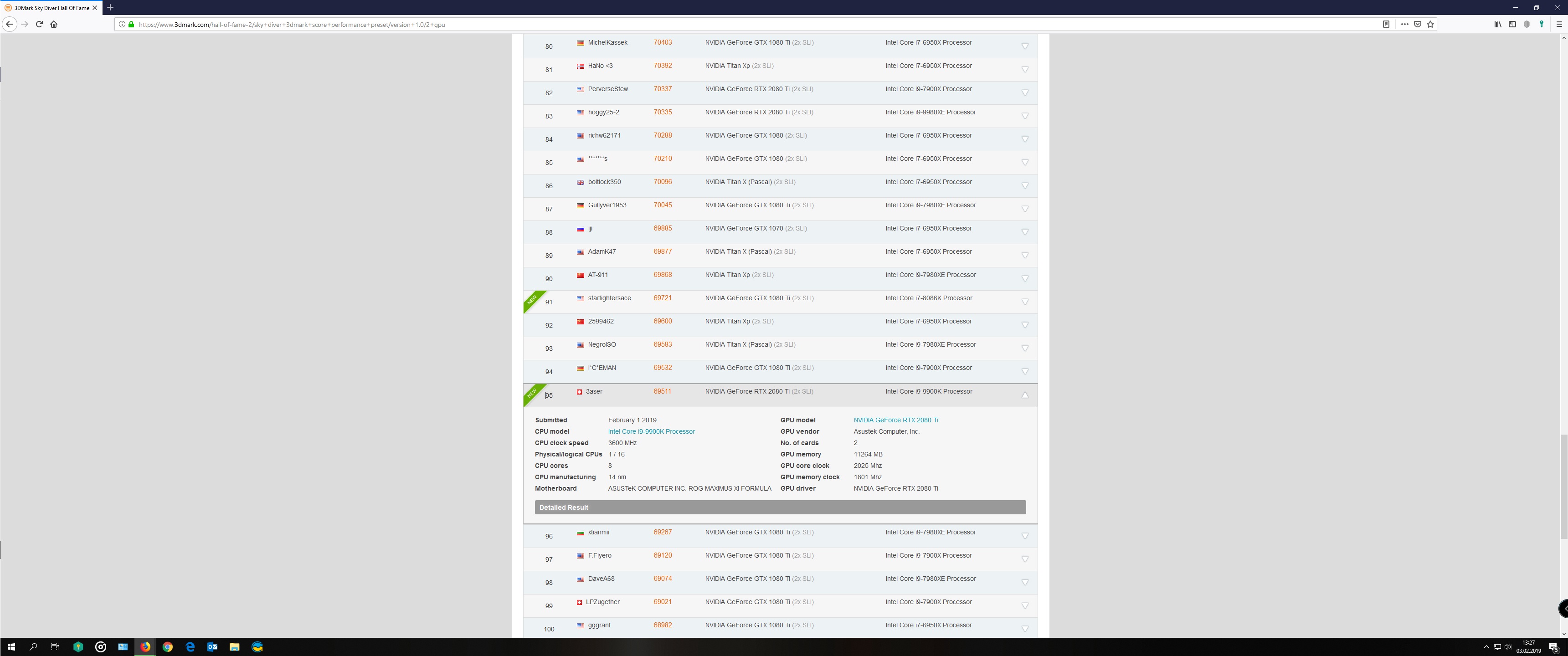Open File Explorer from the taskbar
Screen dimensions: 1568x656
234,647
